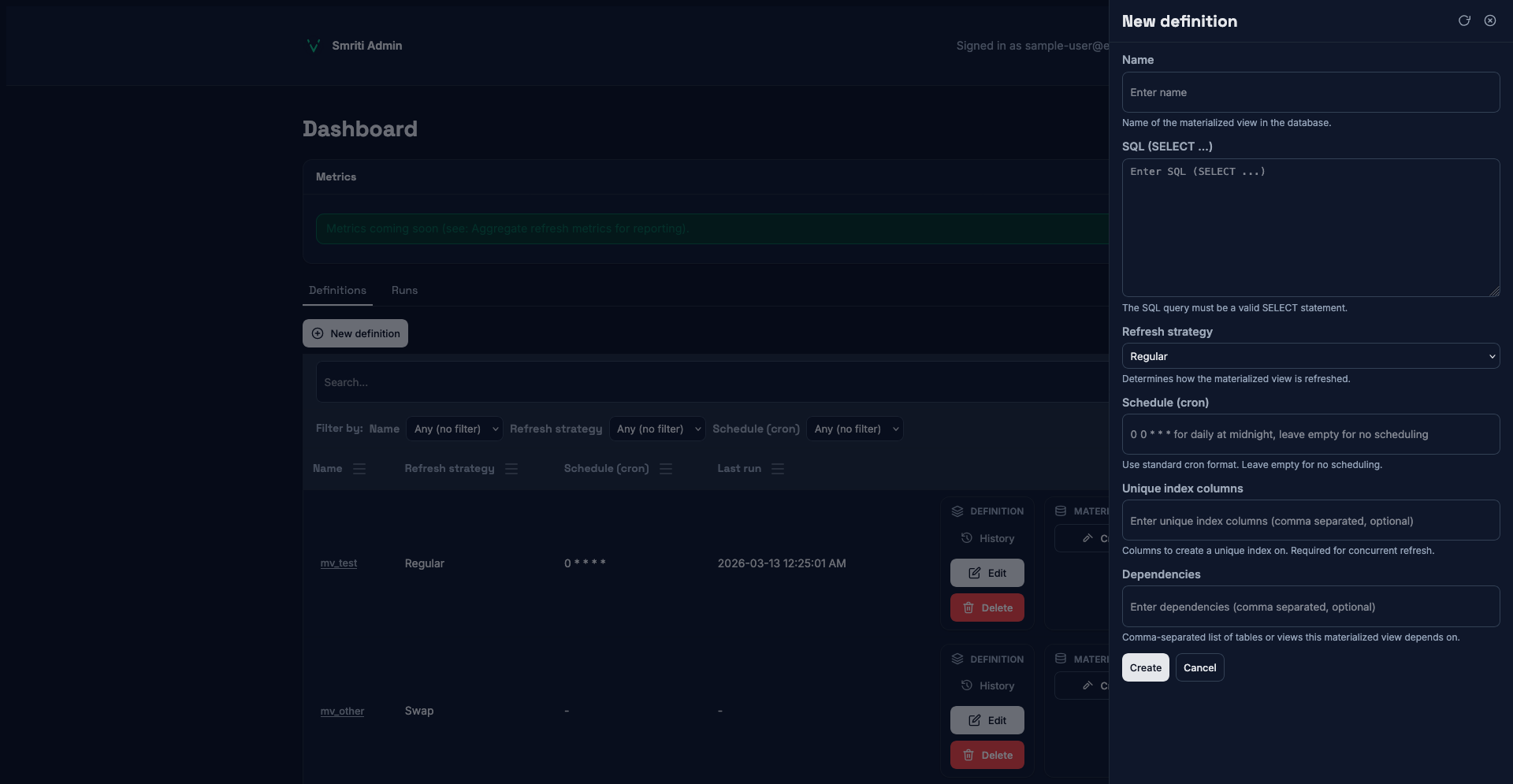Open column menu icon beside Refresh strategy header

point(511,469)
